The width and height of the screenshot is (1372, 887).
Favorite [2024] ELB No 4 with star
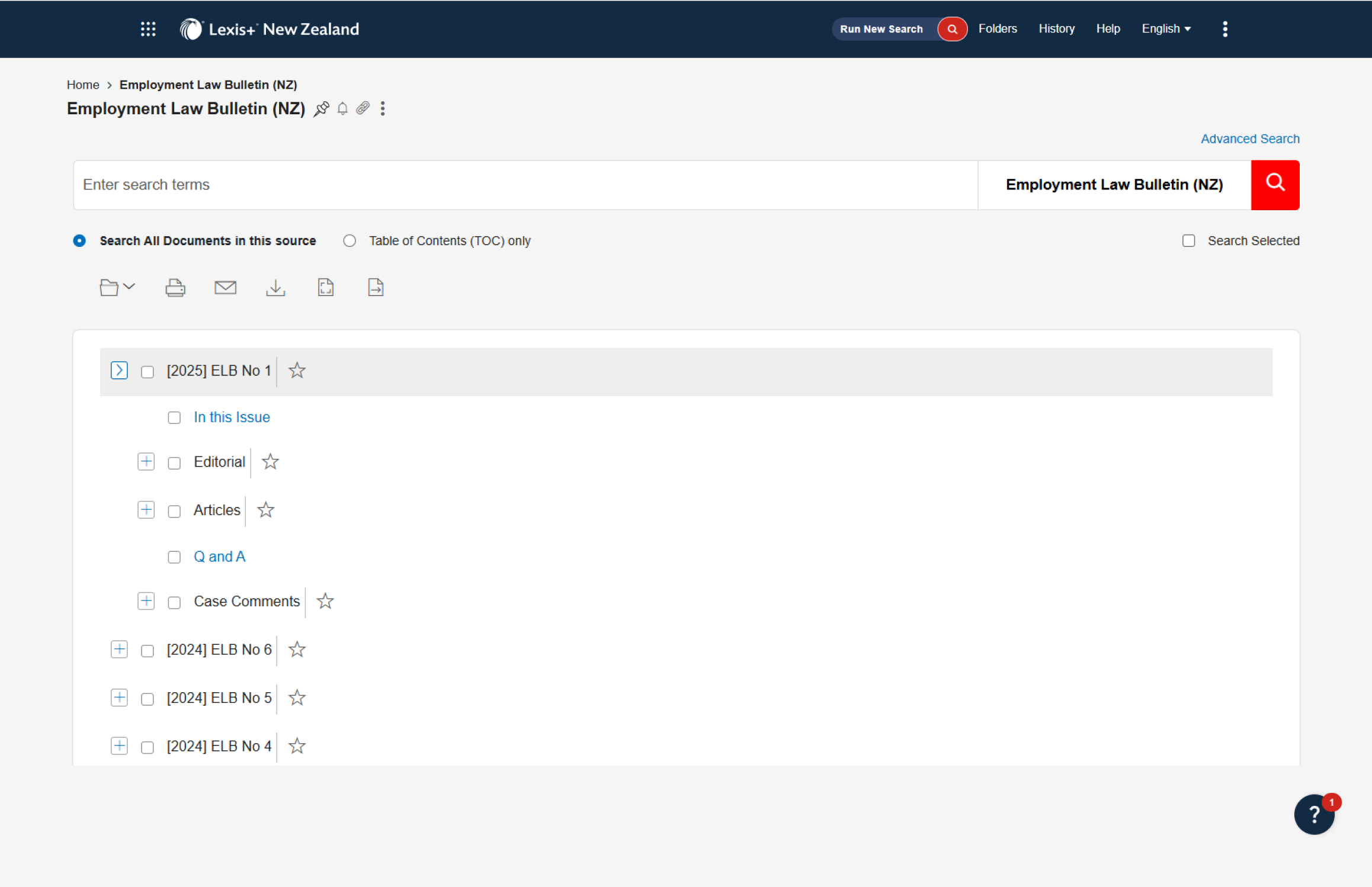coord(297,746)
